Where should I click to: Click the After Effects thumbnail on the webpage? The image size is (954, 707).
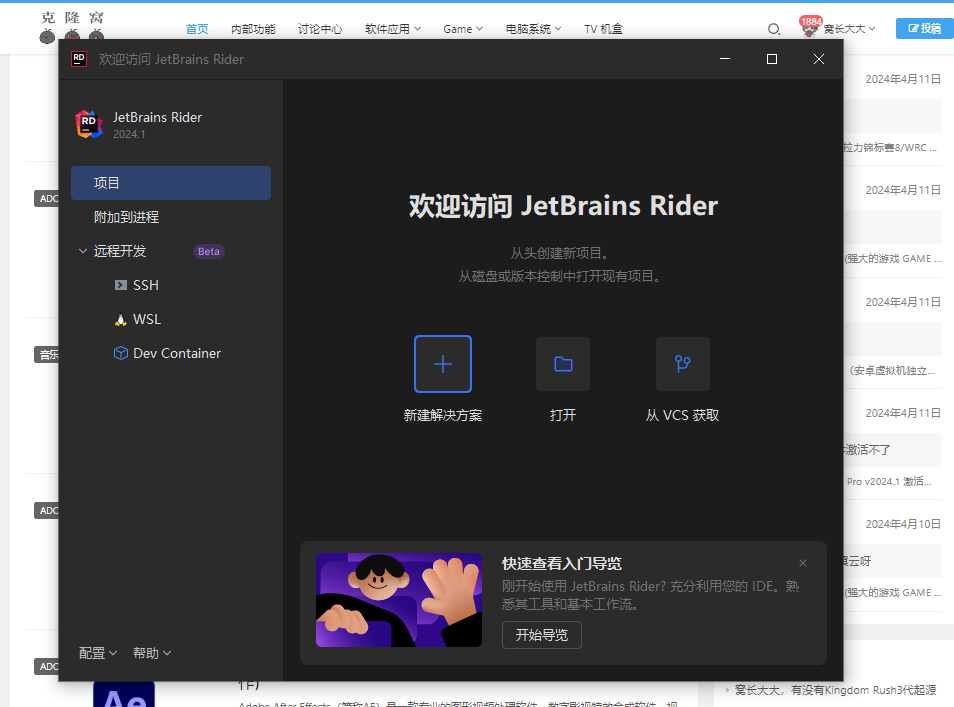pos(124,694)
